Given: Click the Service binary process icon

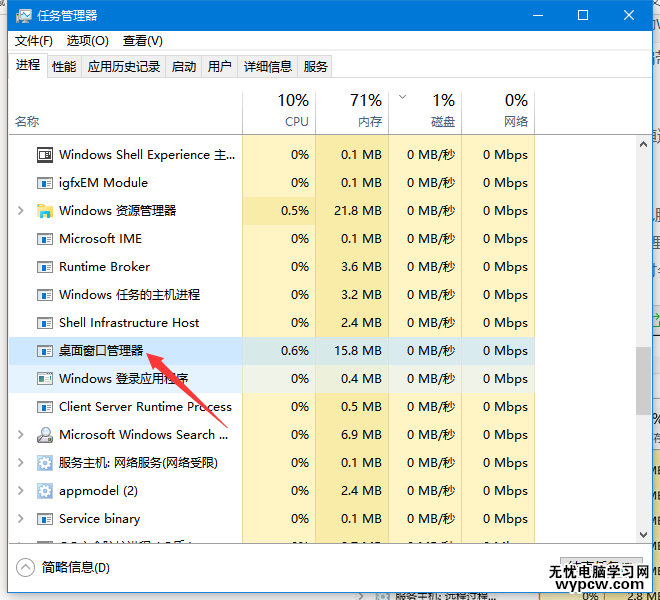Looking at the screenshot, I should [x=45, y=519].
